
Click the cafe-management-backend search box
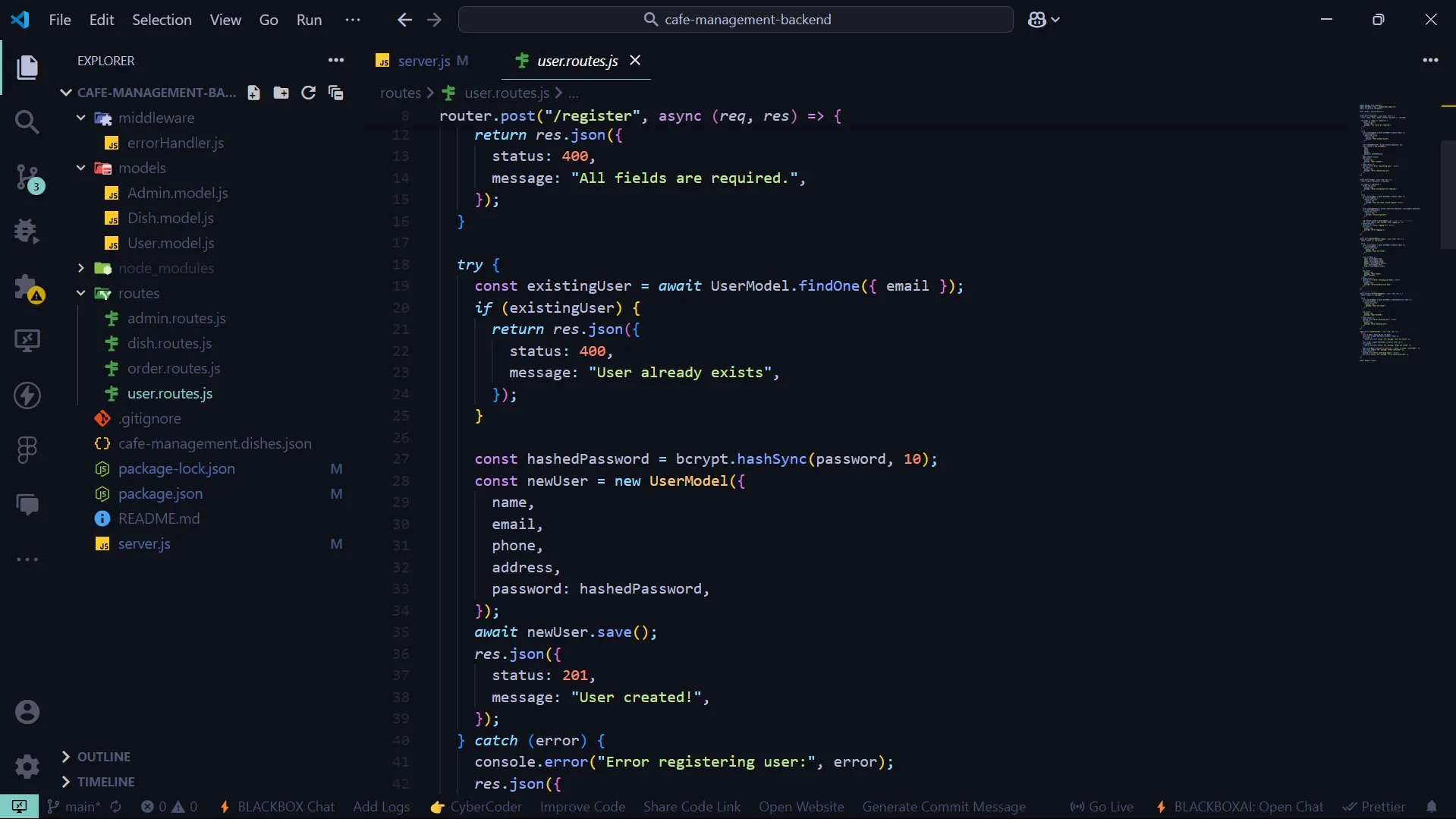[735, 20]
